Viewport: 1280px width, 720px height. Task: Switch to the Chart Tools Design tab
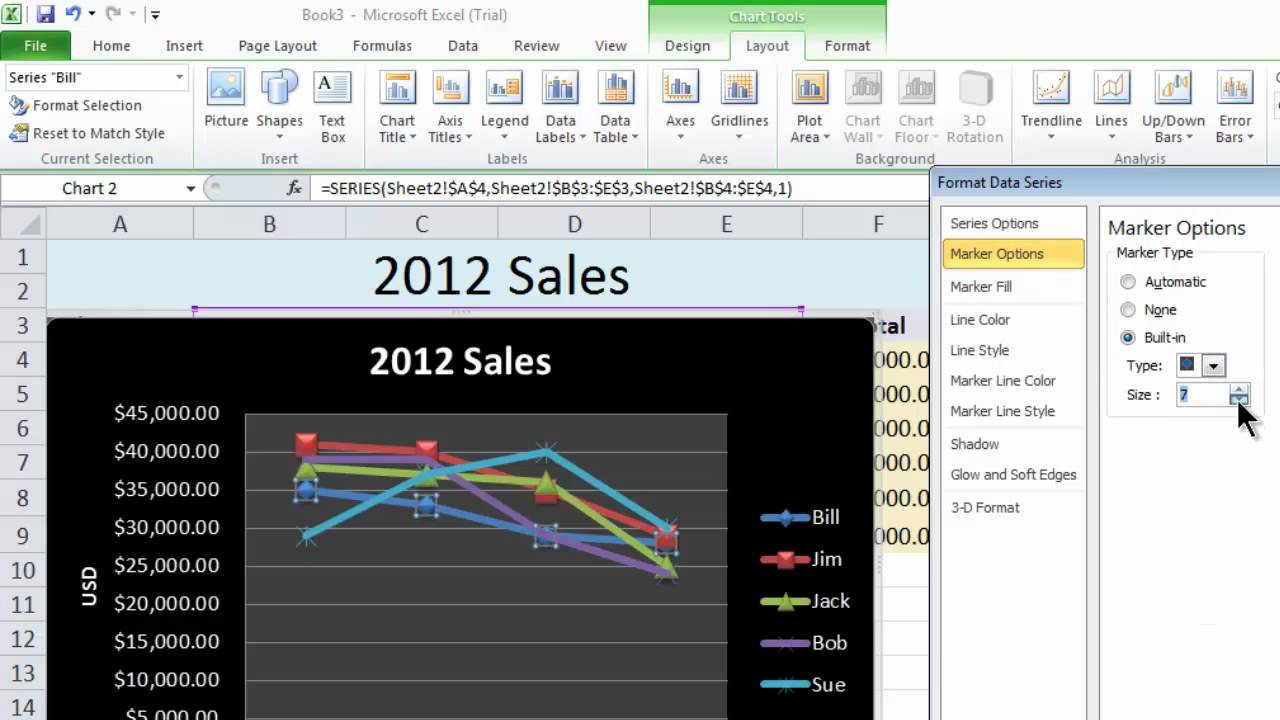click(x=688, y=46)
